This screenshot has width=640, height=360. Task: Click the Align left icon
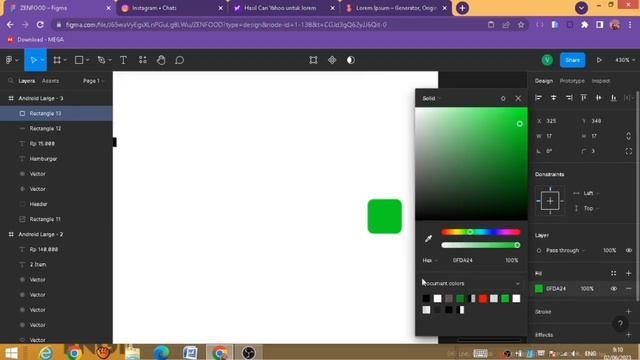pos(538,98)
